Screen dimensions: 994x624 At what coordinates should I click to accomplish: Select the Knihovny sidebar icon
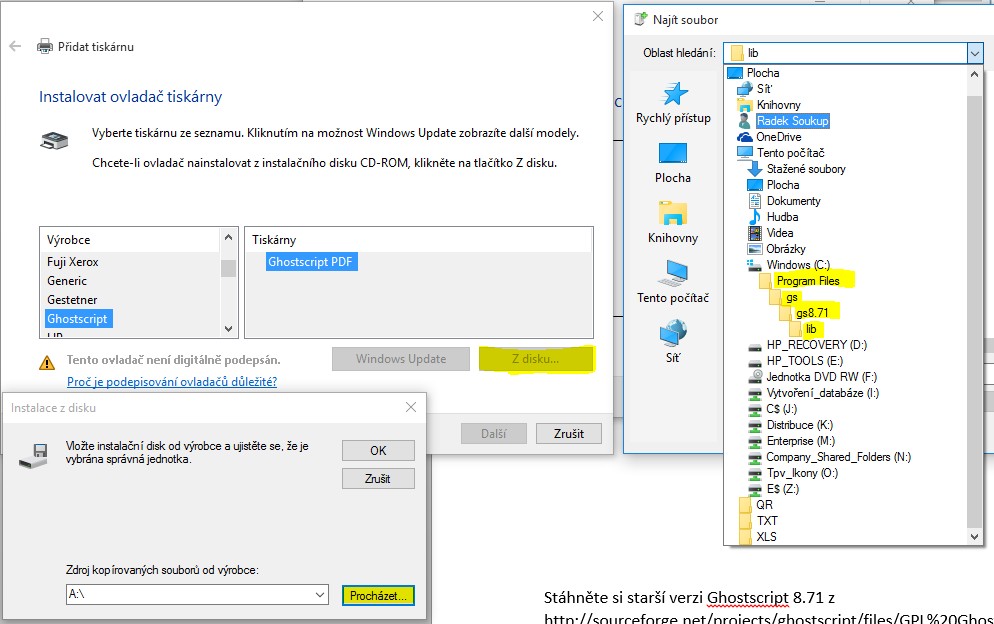(672, 214)
